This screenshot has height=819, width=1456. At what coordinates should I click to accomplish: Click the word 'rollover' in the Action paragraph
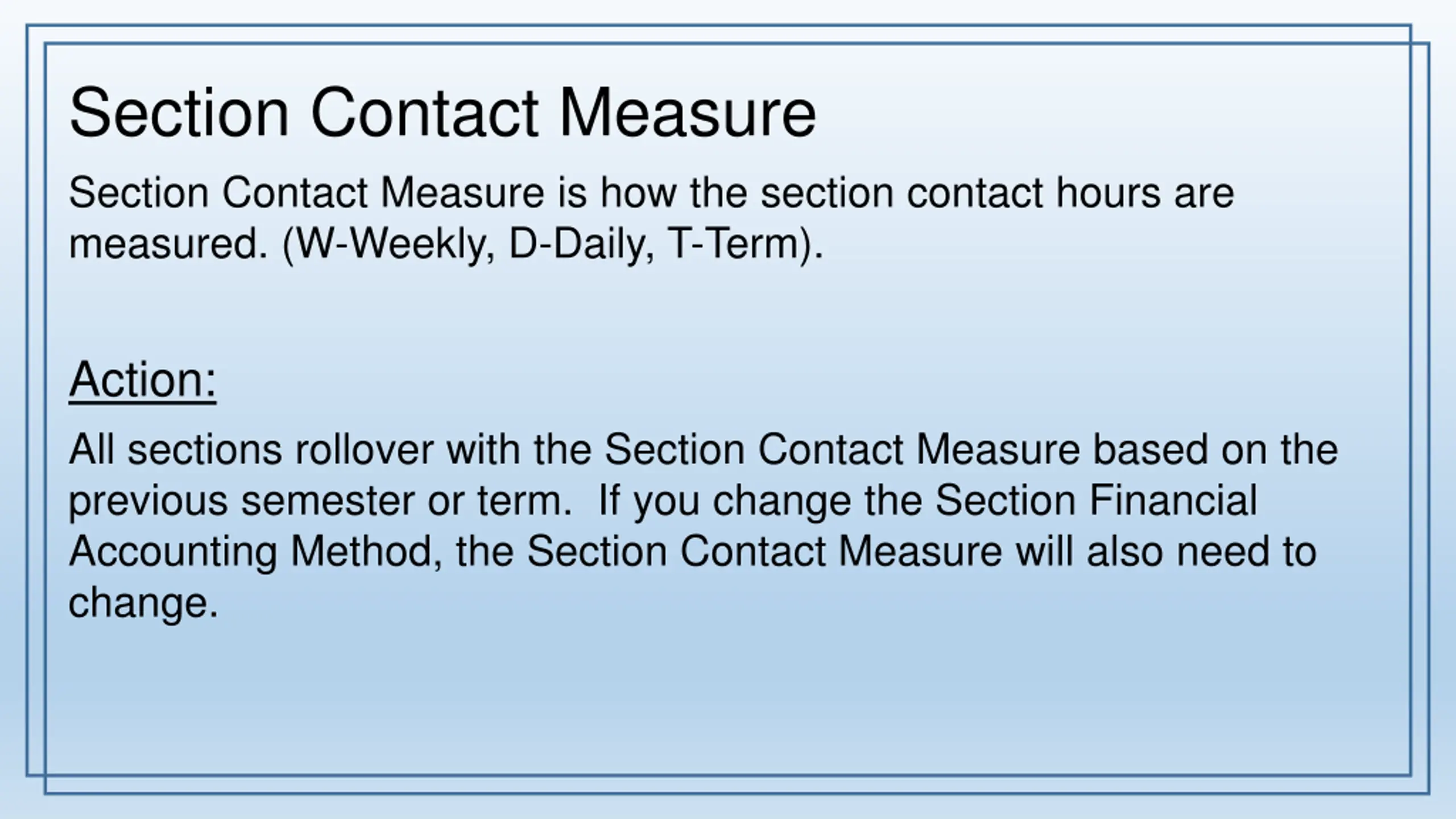click(x=364, y=449)
